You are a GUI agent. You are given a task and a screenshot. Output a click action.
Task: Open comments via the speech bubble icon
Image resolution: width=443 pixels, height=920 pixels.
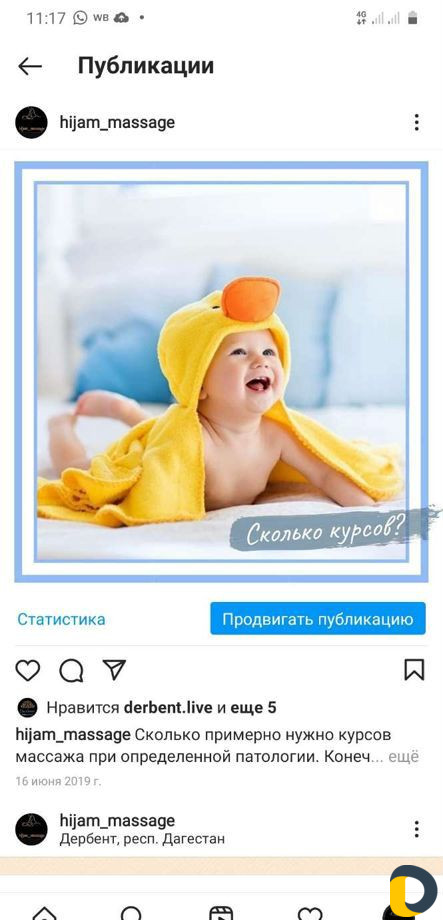71,670
